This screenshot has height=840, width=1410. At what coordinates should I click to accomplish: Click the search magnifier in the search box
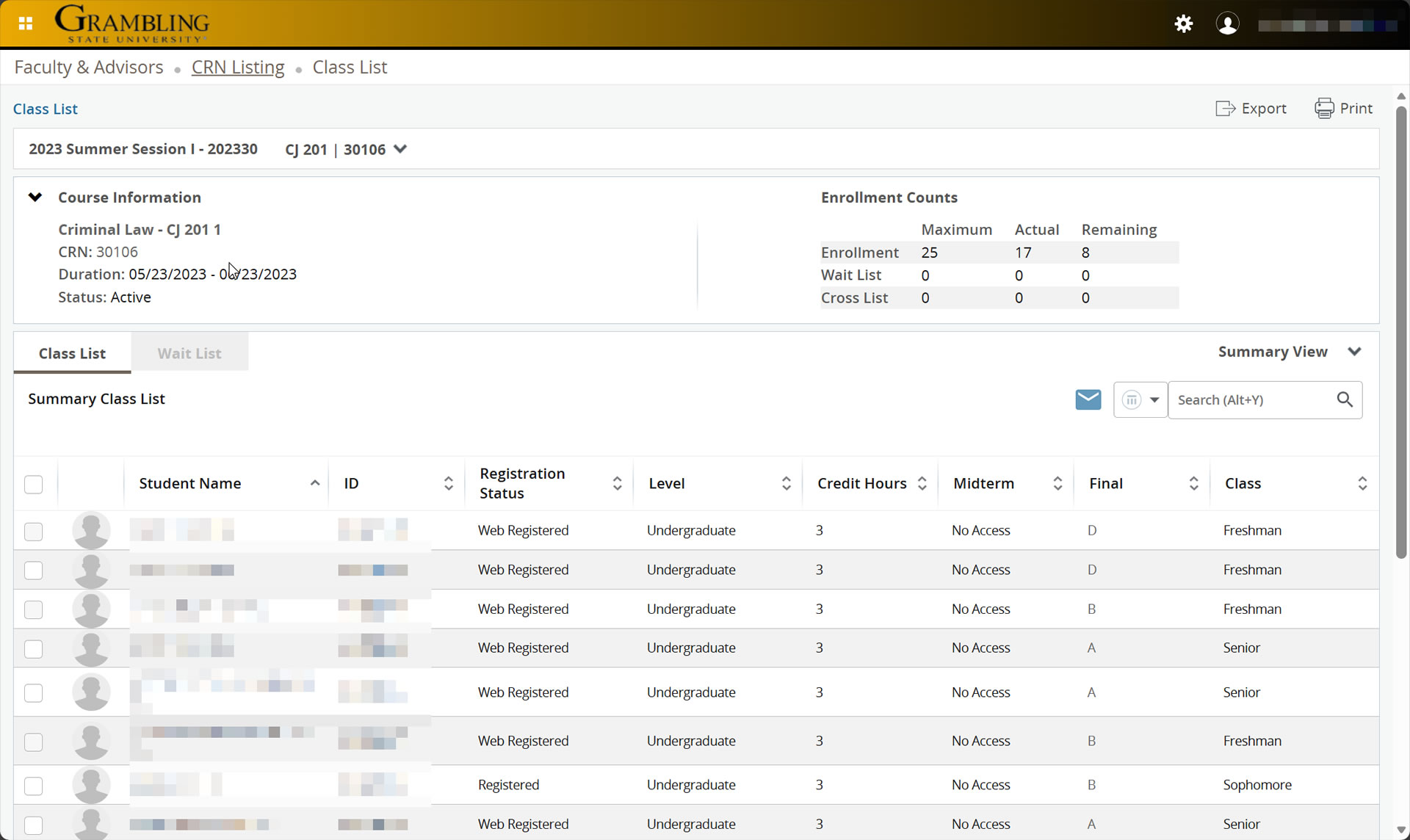point(1345,399)
